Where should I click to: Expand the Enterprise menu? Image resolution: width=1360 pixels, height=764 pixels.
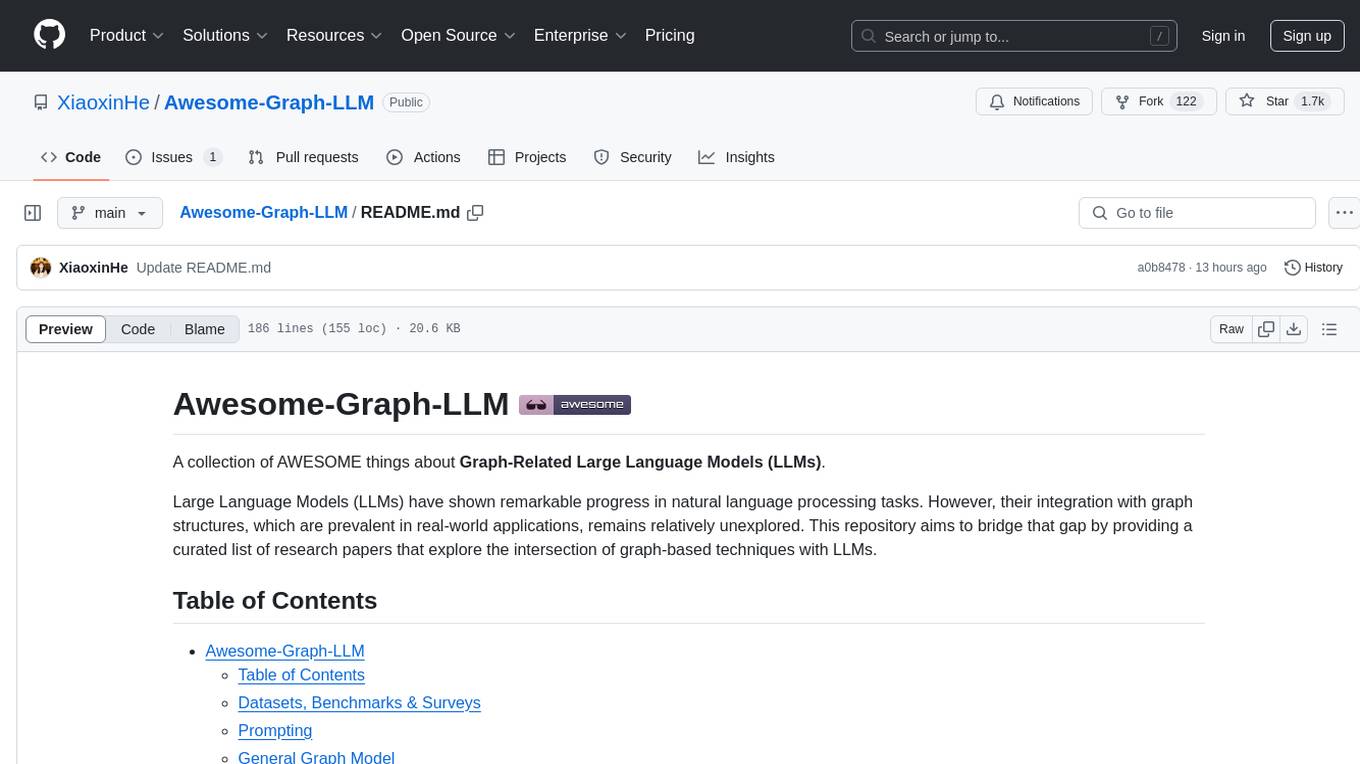click(580, 35)
